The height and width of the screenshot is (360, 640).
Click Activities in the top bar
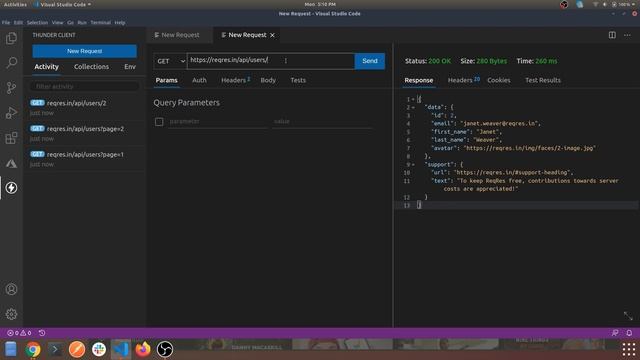click(15, 4)
